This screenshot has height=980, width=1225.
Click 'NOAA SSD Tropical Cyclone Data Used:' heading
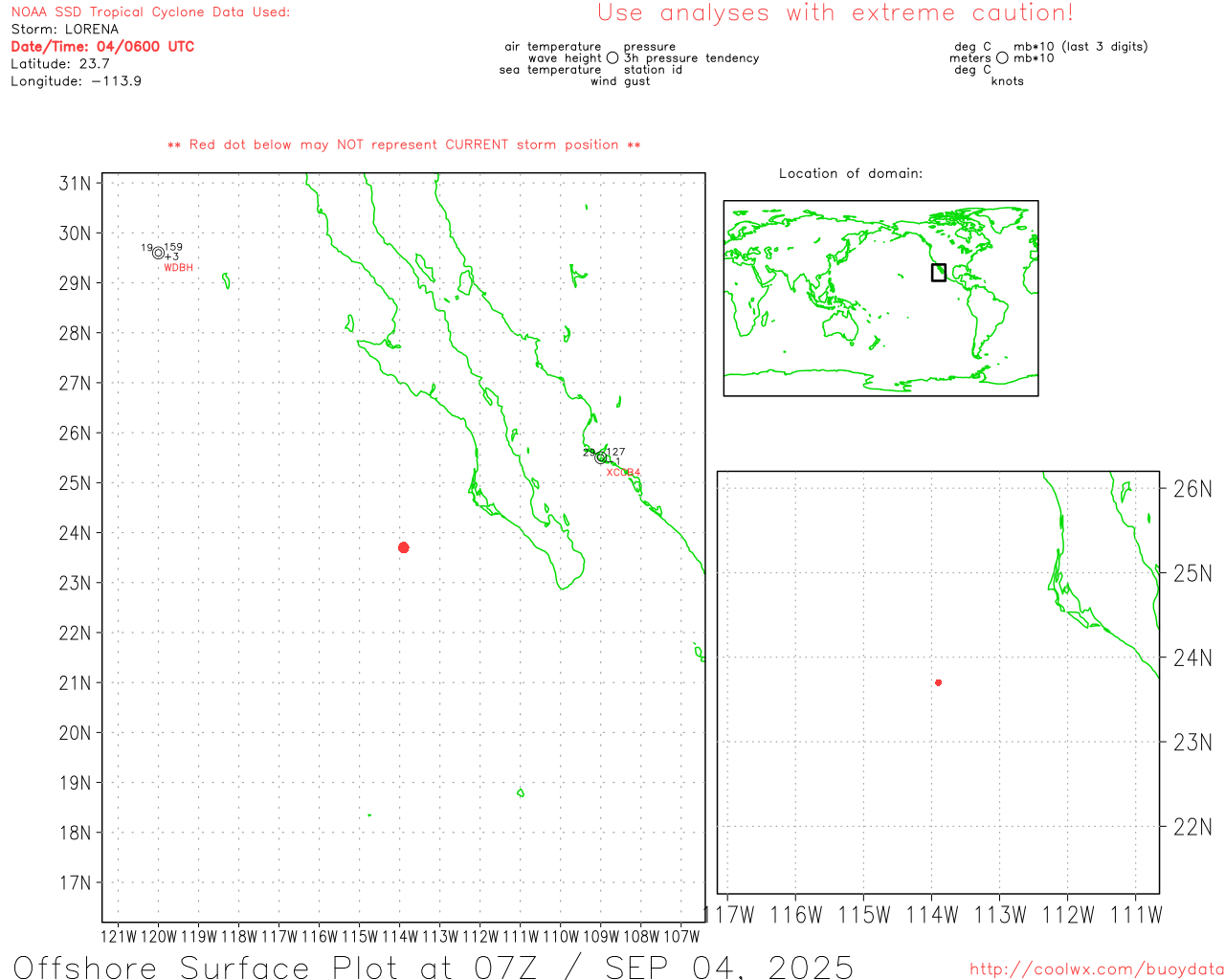150,12
